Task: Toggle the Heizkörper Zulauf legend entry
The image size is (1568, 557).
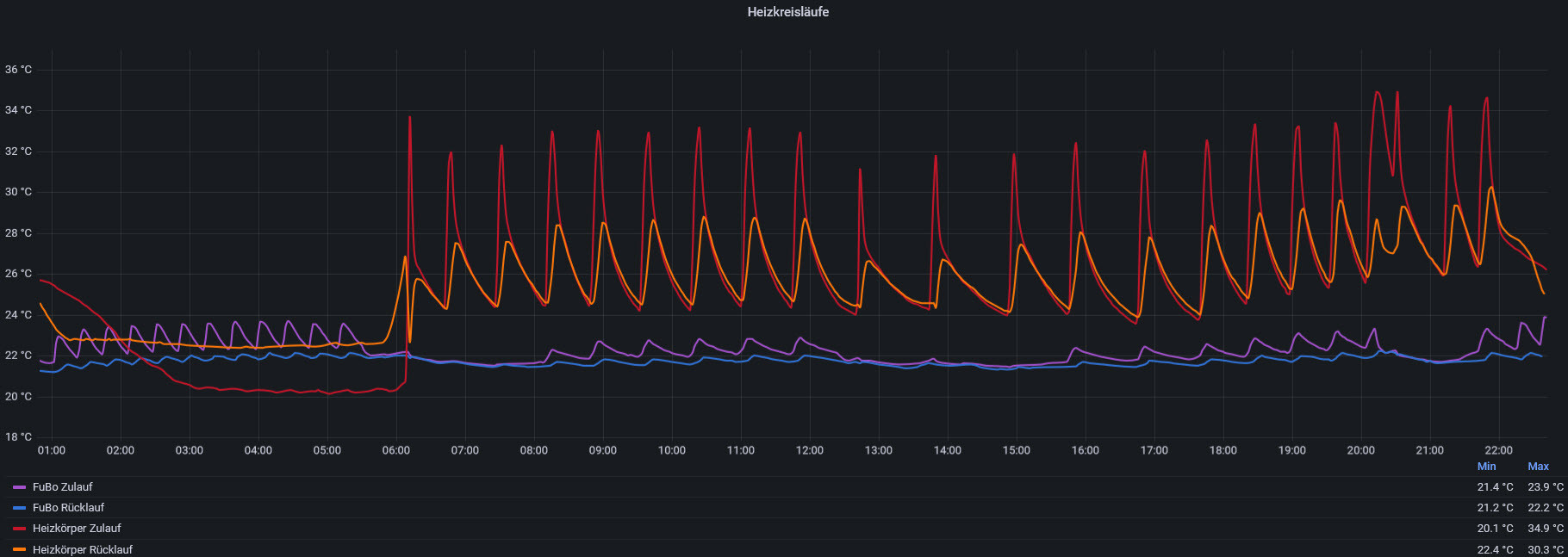Action: (77, 529)
